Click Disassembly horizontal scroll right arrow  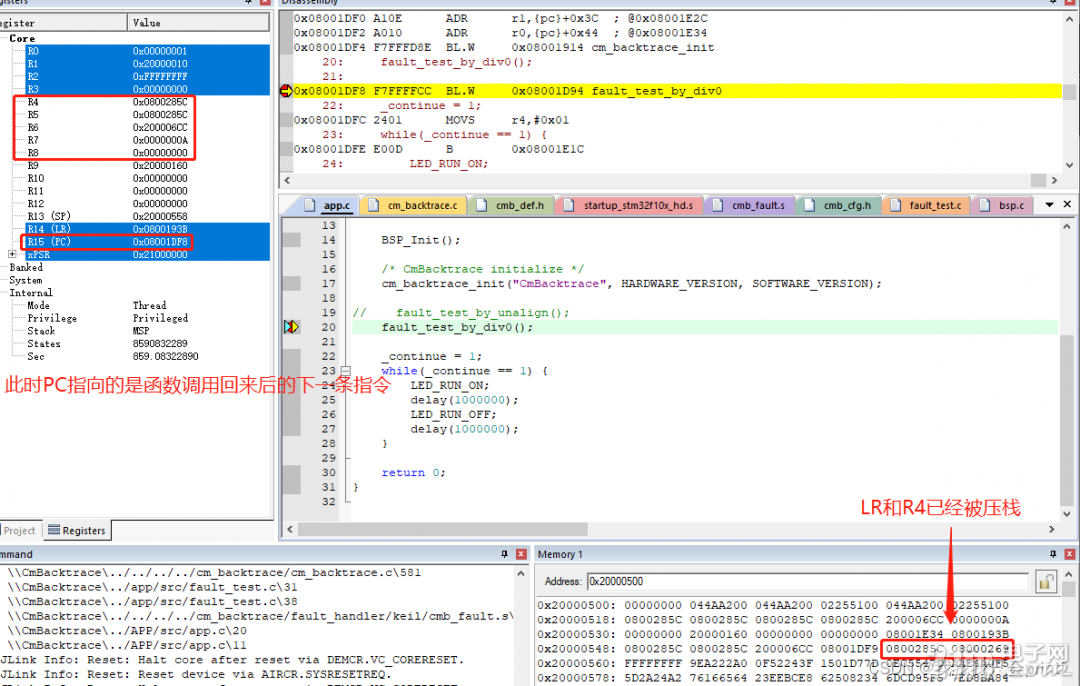[1054, 180]
